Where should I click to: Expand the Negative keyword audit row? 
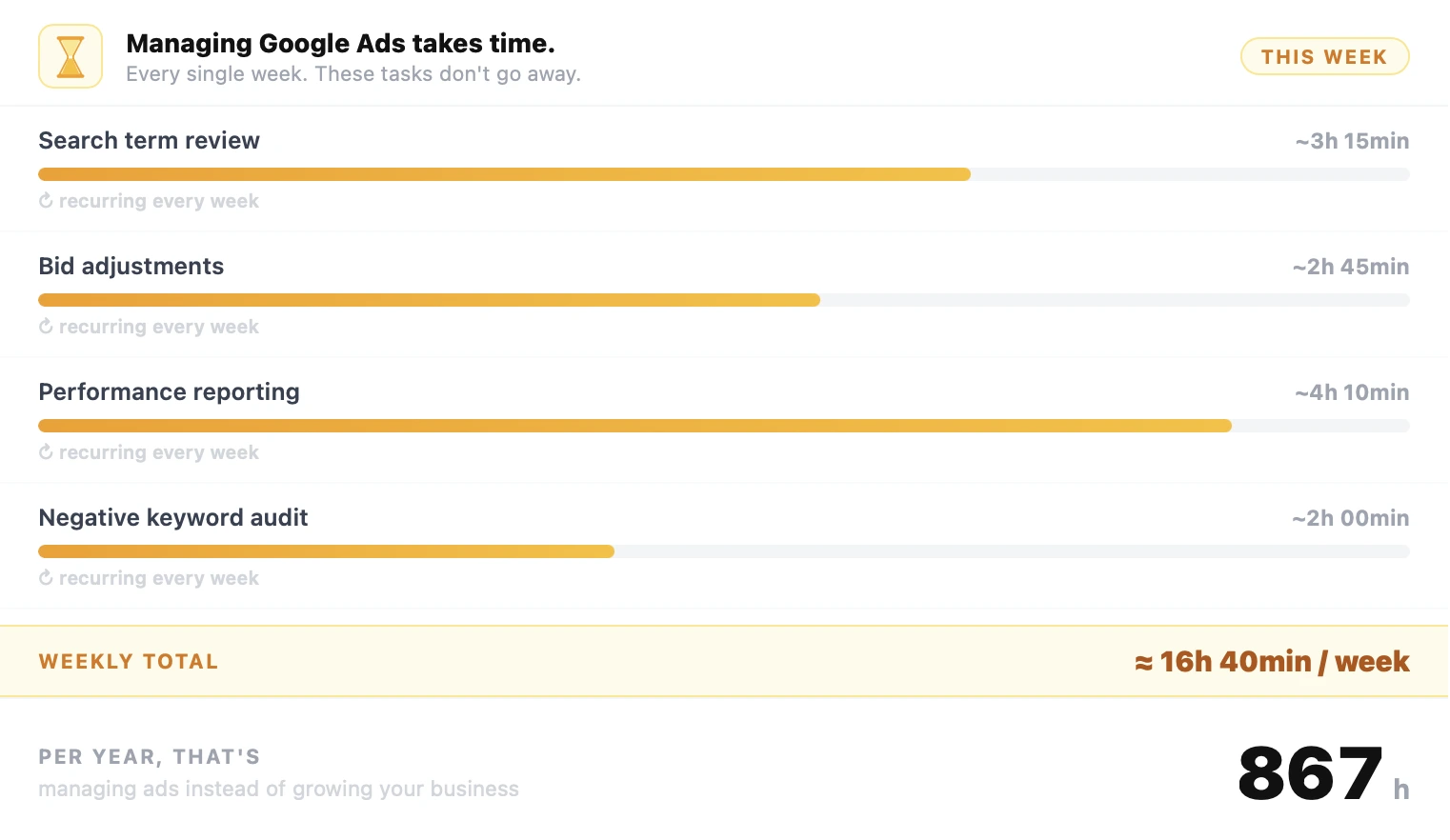(x=173, y=517)
